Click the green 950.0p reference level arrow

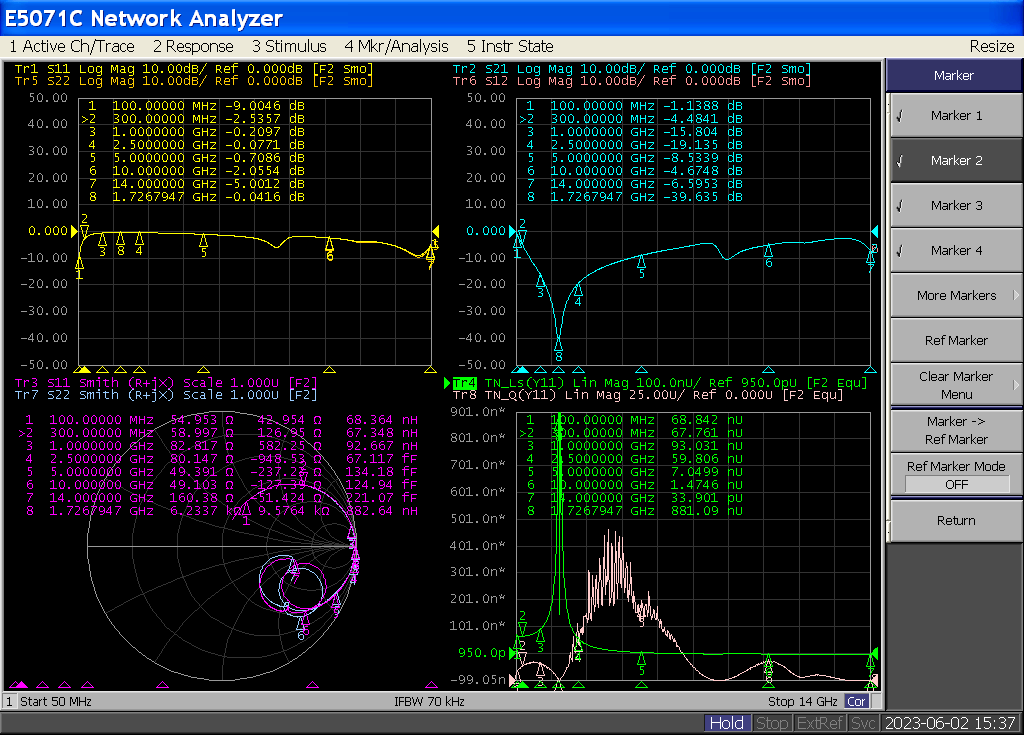pyautogui.click(x=512, y=653)
